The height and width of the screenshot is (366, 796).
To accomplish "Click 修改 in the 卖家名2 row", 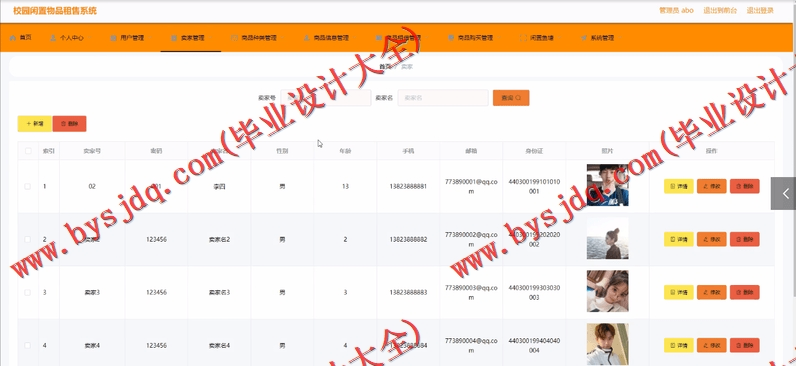I will point(712,239).
